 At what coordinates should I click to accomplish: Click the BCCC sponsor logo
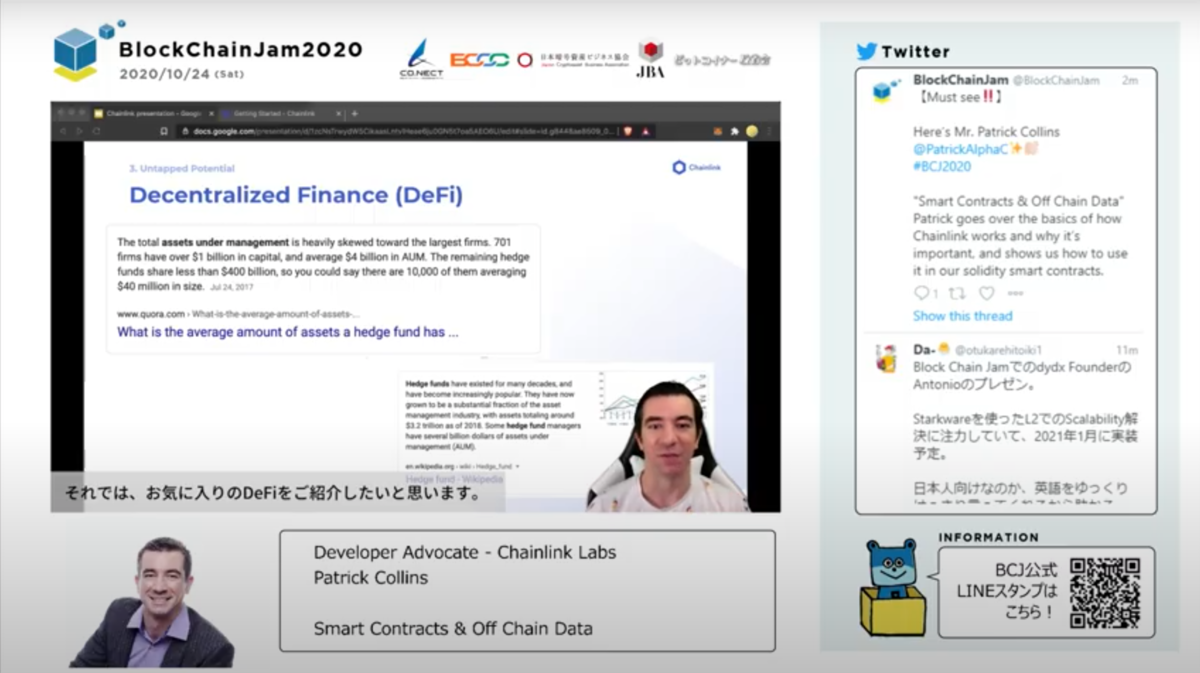(479, 60)
